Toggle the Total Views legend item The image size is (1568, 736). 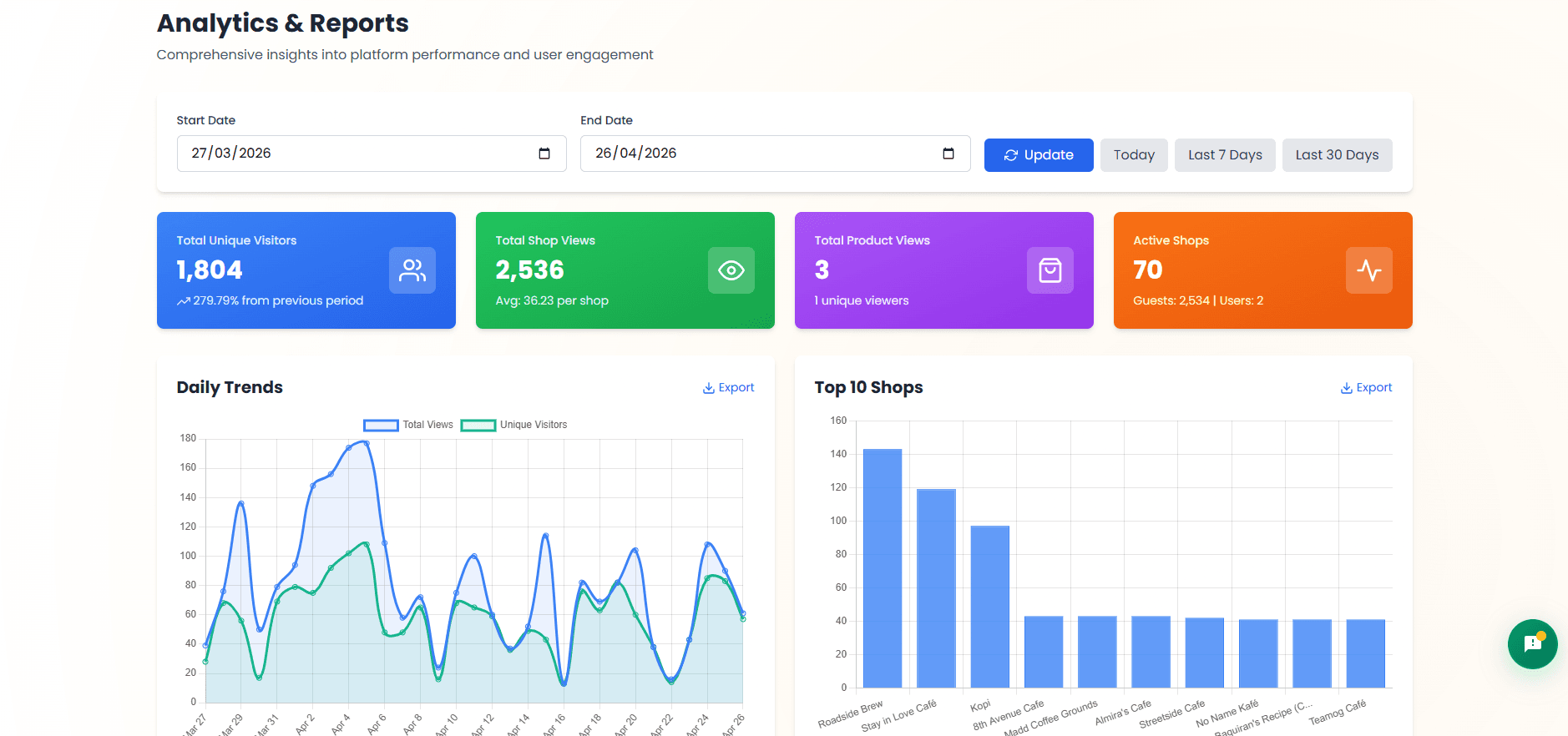[x=408, y=425]
